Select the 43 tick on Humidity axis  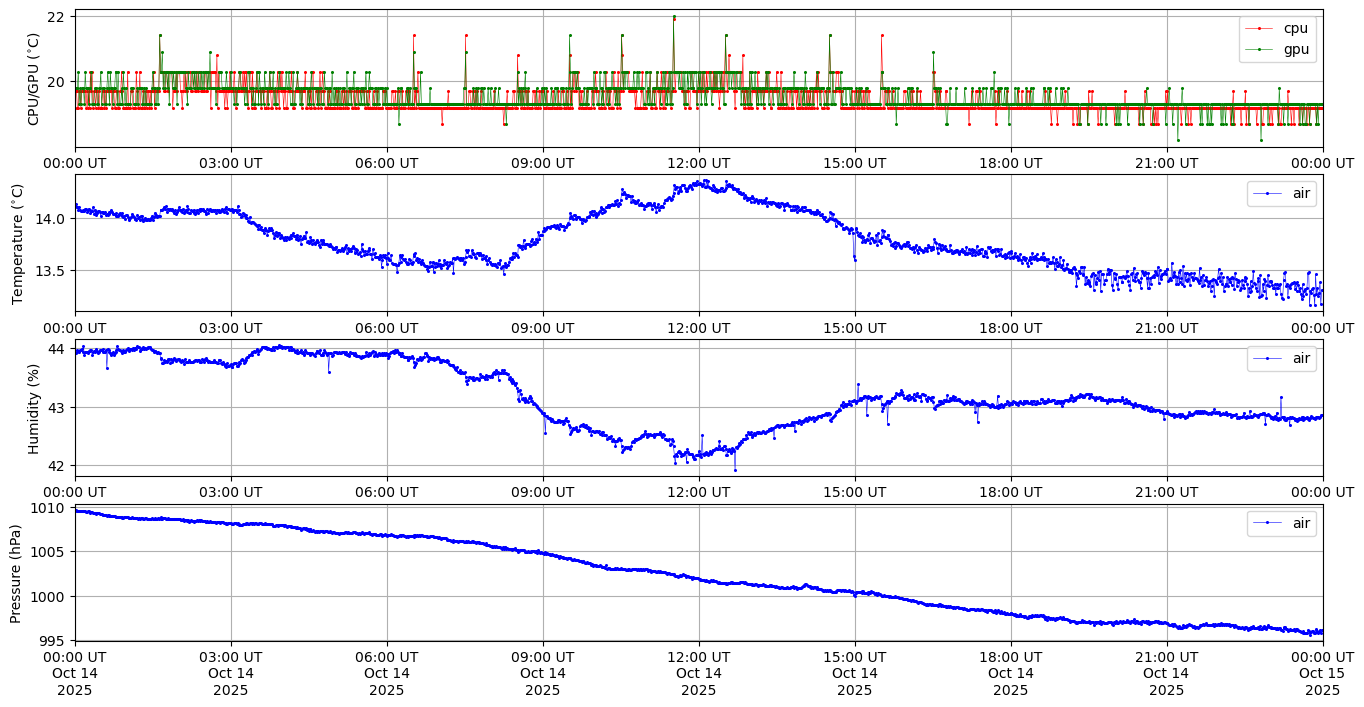tap(56, 407)
